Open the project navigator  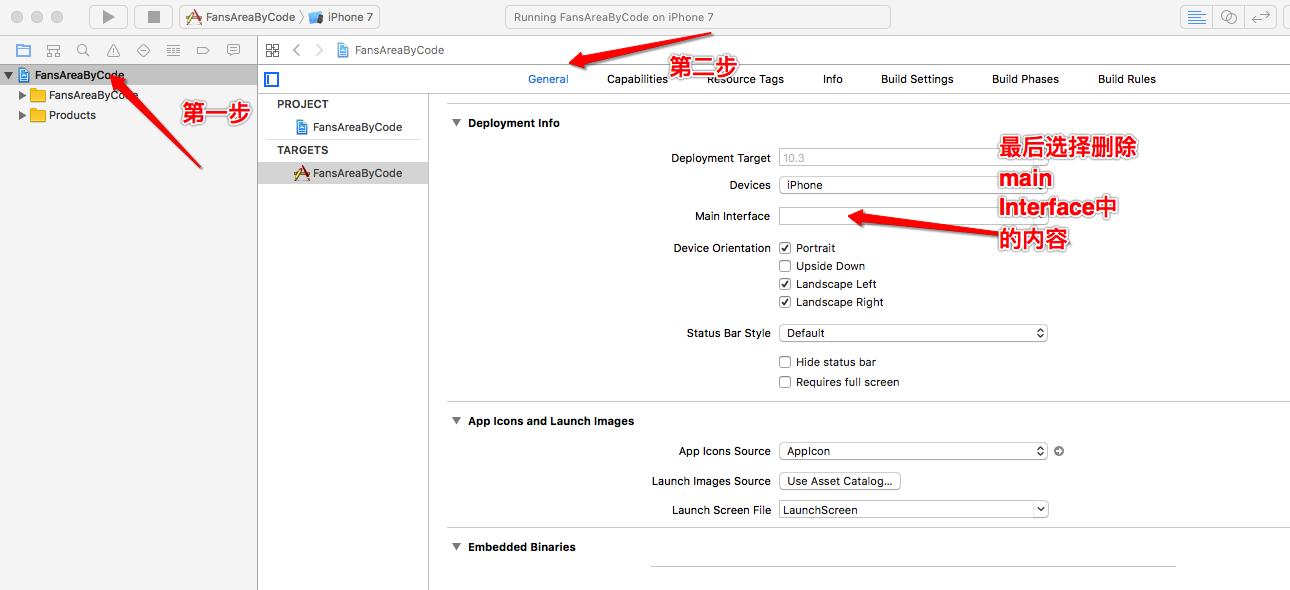tap(24, 50)
